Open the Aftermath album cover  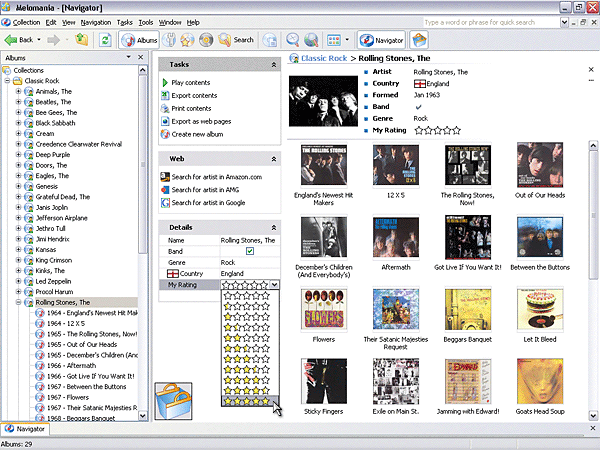[396, 237]
